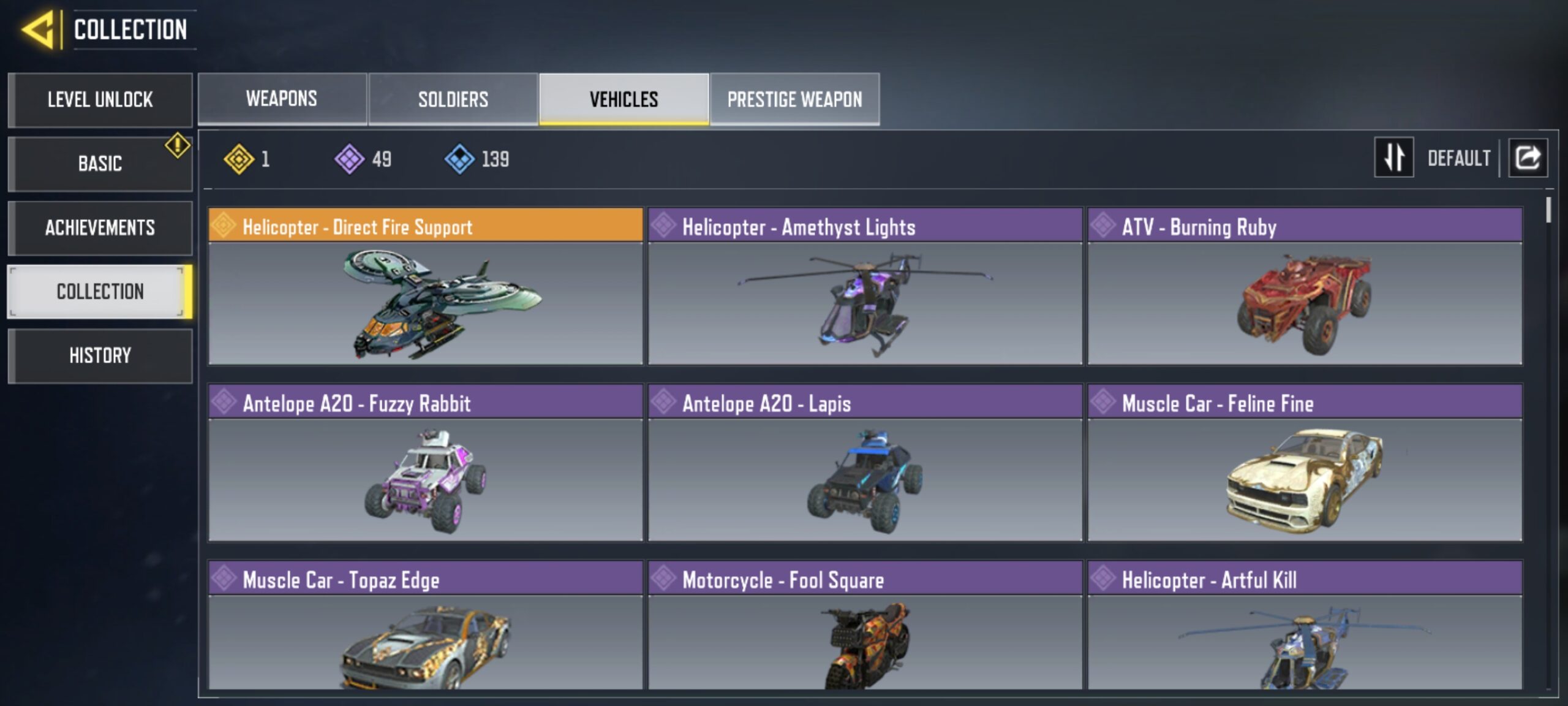This screenshot has height=706, width=1568.
Task: Open the Achievements section
Action: pos(100,228)
